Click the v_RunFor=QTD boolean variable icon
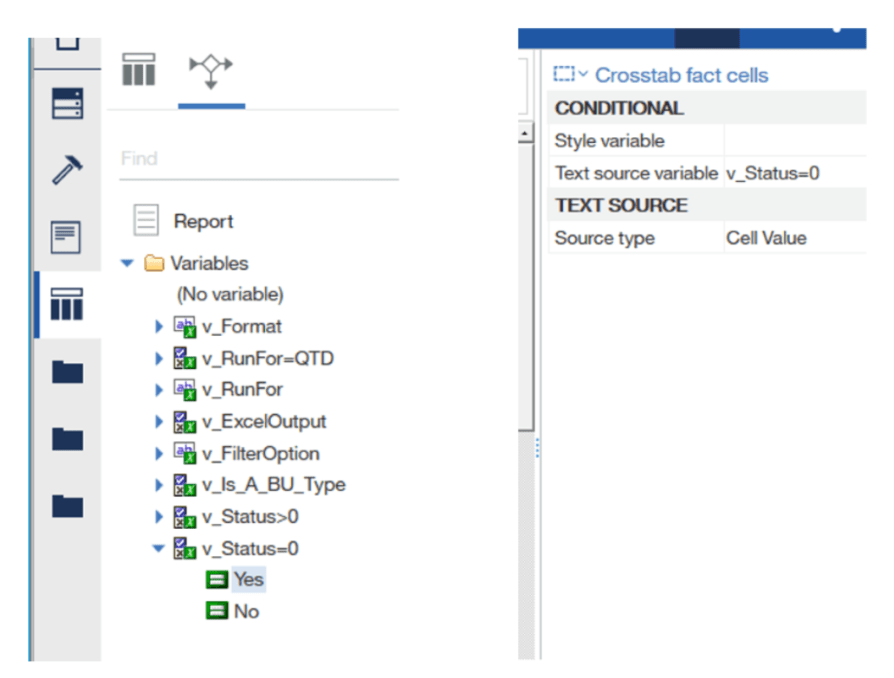 pos(185,359)
